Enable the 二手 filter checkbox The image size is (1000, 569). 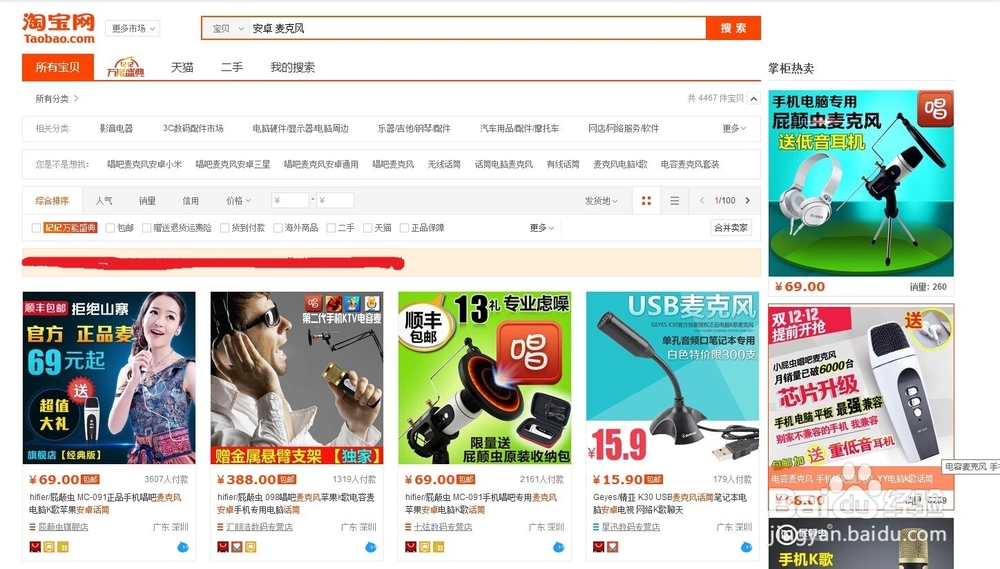[x=331, y=228]
